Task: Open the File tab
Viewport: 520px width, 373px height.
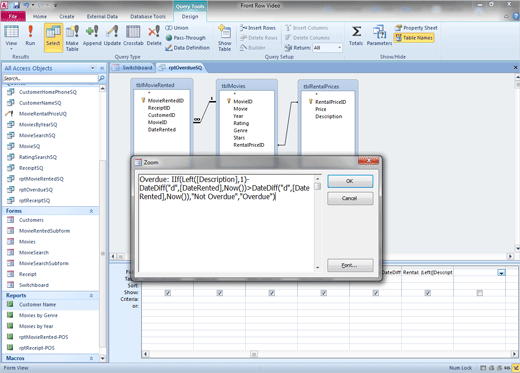Action: click(x=13, y=16)
